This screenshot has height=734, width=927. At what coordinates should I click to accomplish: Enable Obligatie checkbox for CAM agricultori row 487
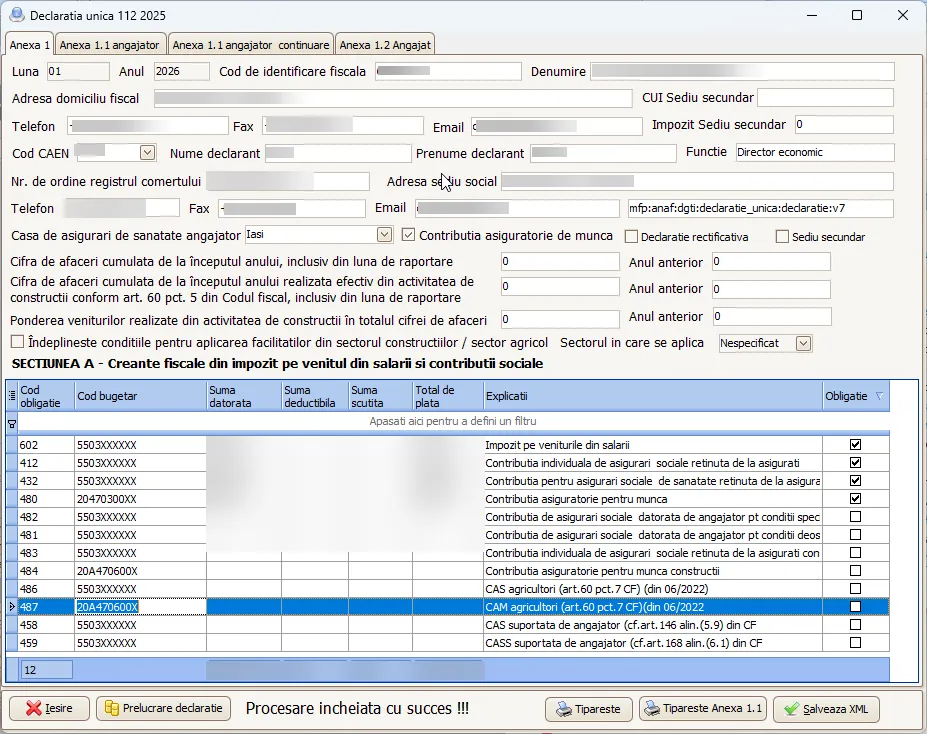pos(855,606)
